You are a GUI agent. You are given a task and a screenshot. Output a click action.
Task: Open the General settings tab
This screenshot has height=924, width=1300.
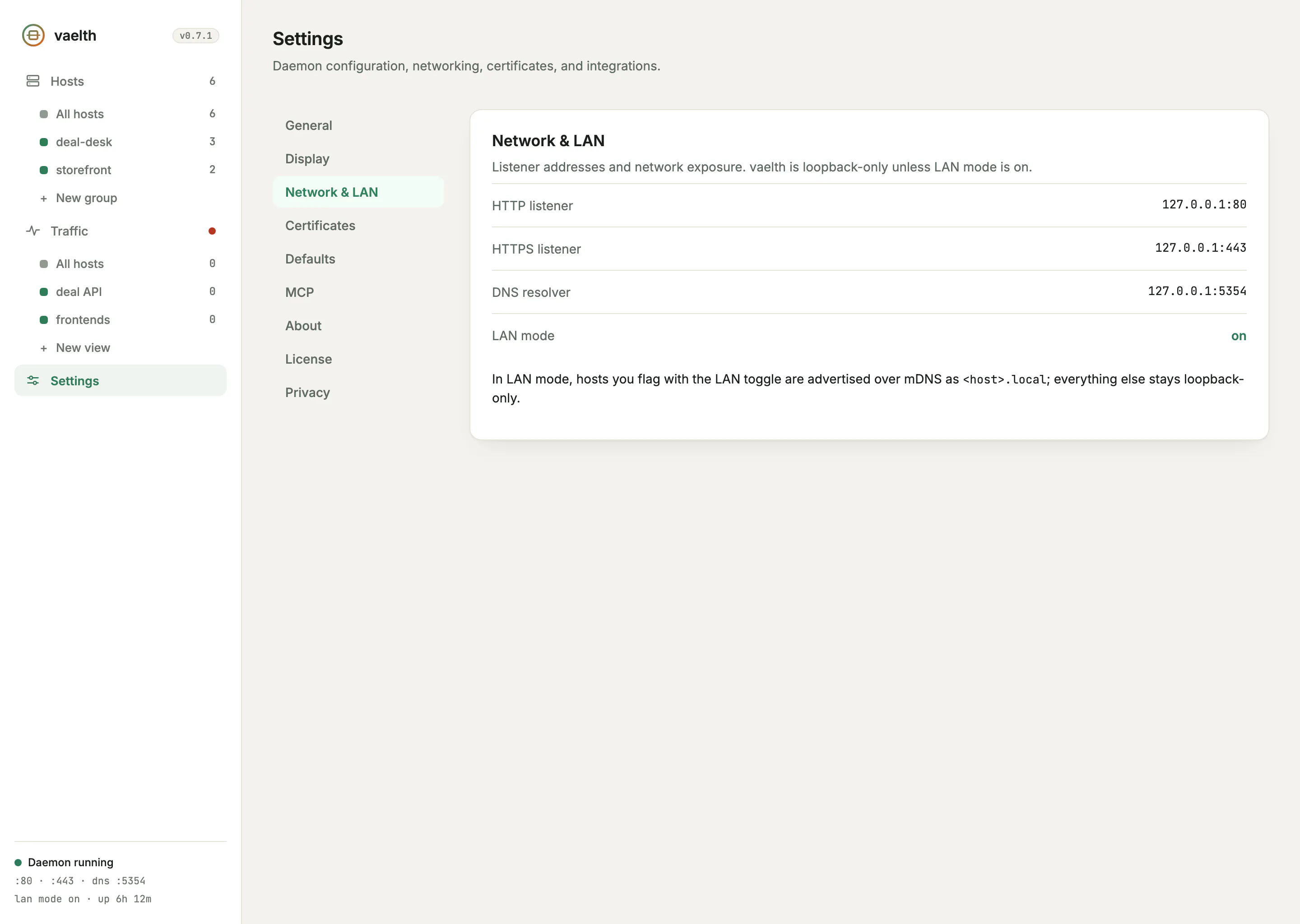[358, 125]
